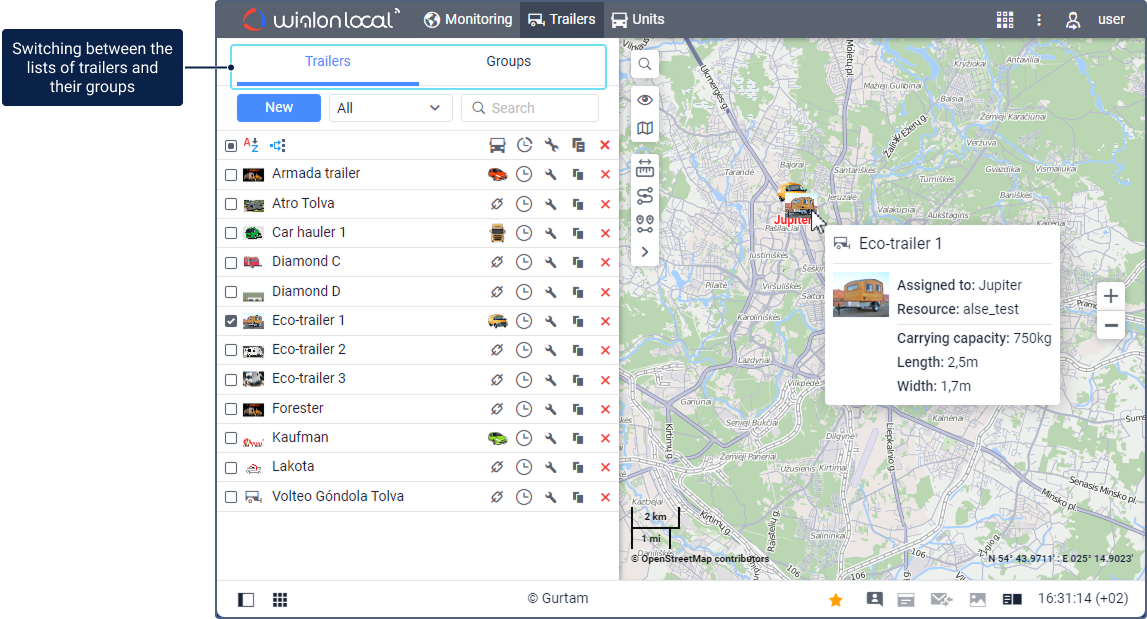Copy the Diamond C trailer
This screenshot has height=619, width=1147.
click(x=578, y=262)
